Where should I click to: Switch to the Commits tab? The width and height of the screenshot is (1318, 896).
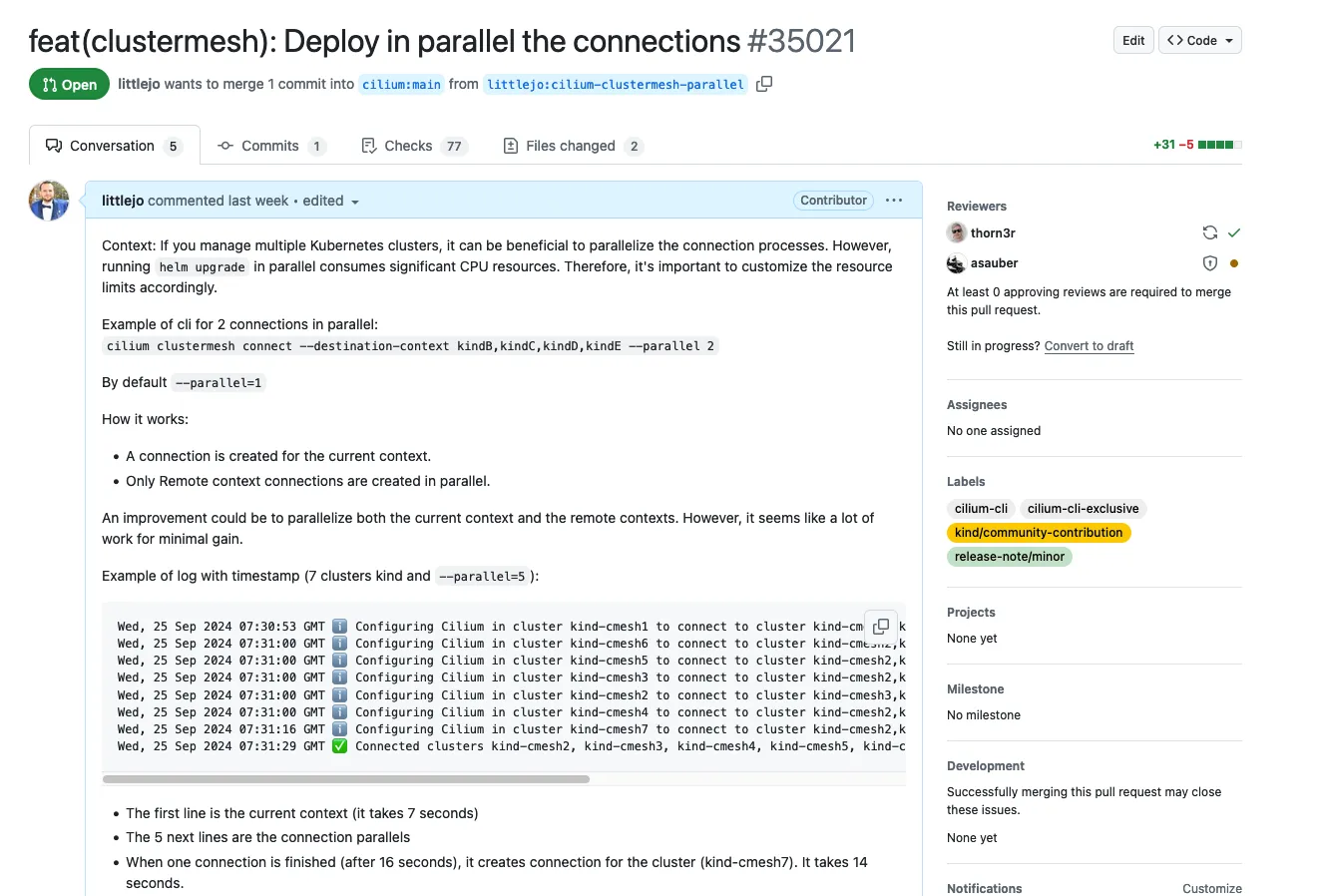click(270, 146)
